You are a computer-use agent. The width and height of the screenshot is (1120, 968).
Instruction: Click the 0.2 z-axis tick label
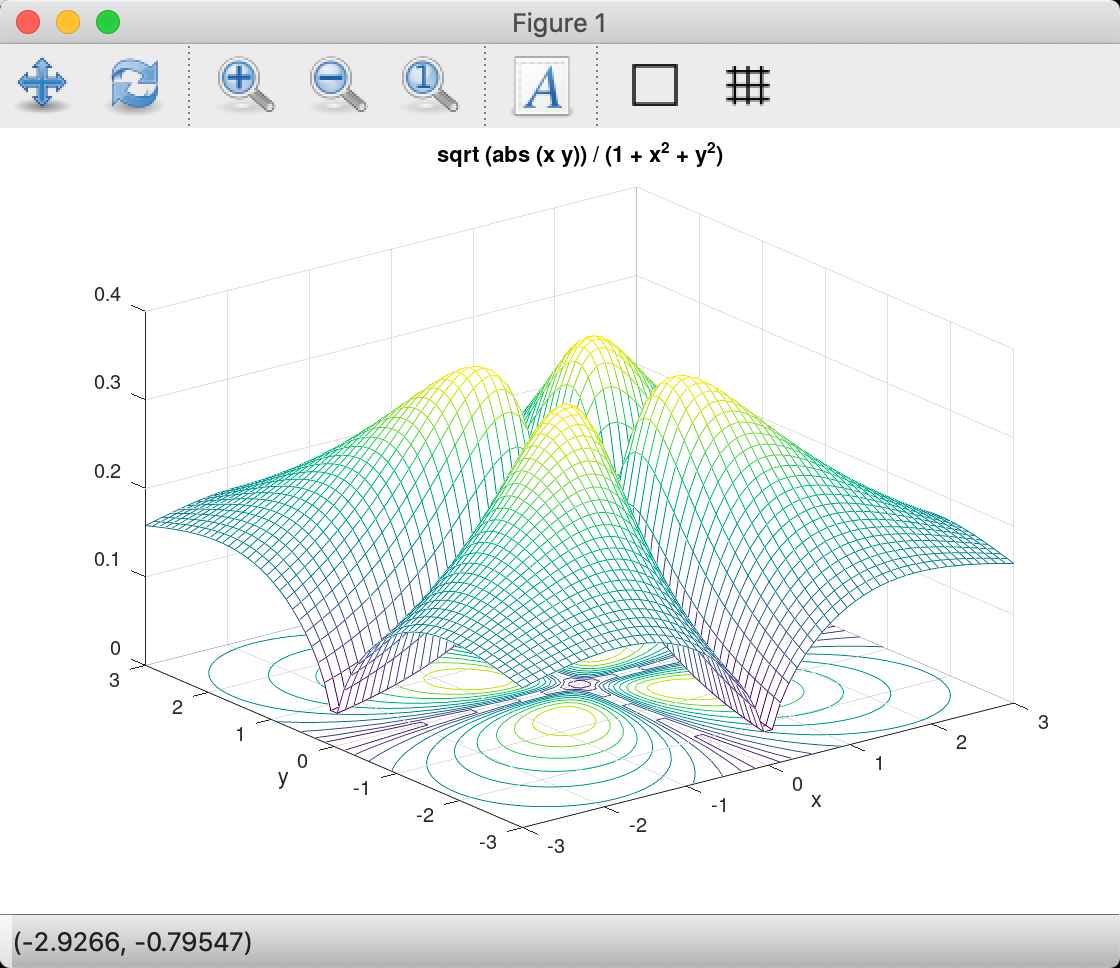(107, 471)
